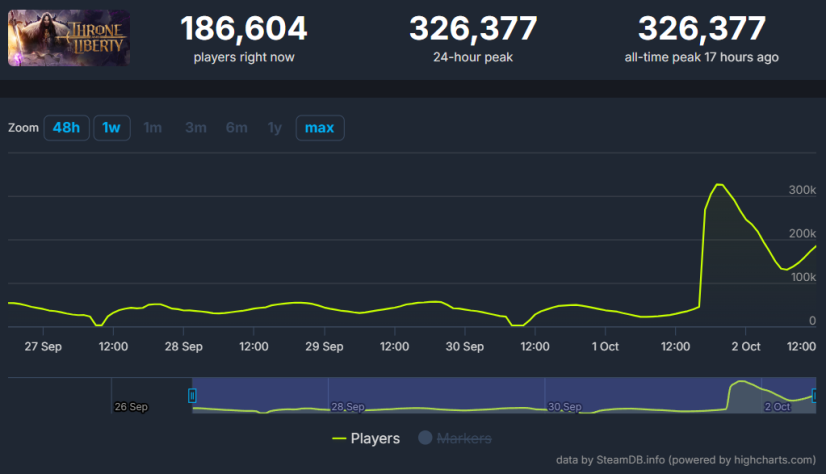Click the 24-hour peak label
Screen dimensions: 826x474
(473, 57)
